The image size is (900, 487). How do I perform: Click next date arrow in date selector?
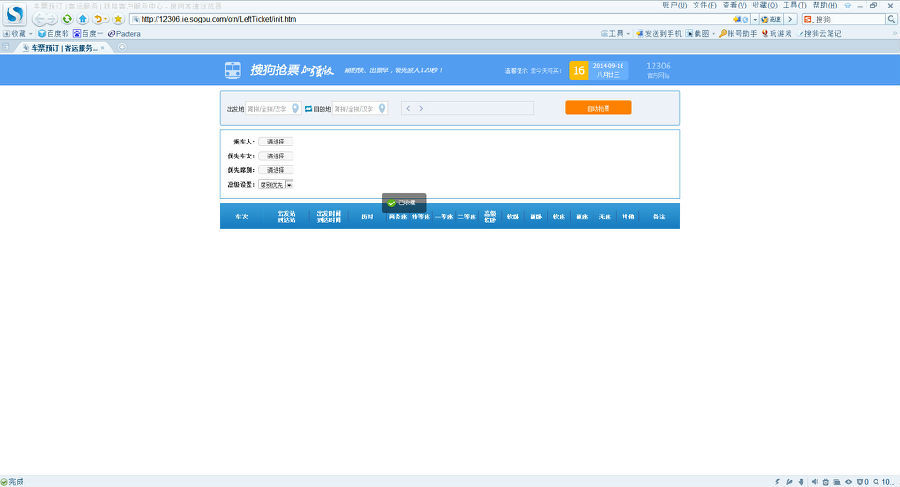pyautogui.click(x=421, y=108)
